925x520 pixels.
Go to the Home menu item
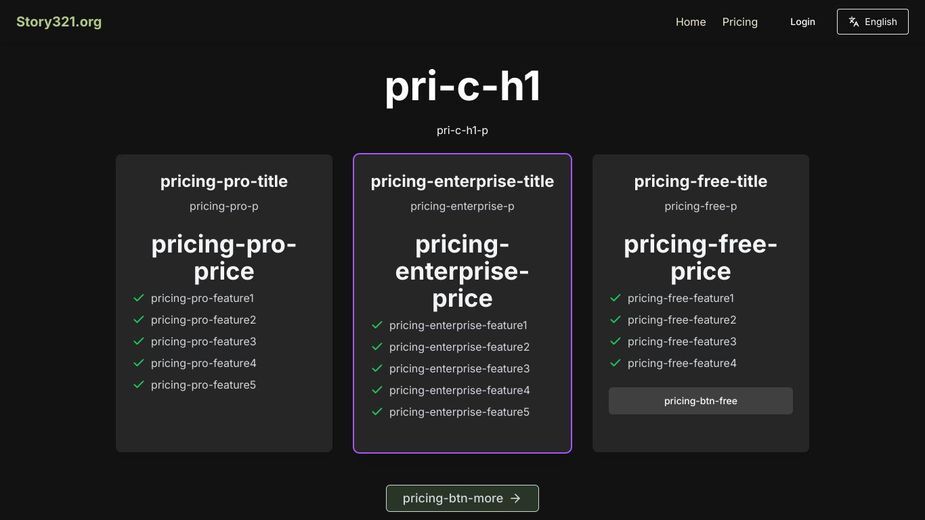[690, 22]
